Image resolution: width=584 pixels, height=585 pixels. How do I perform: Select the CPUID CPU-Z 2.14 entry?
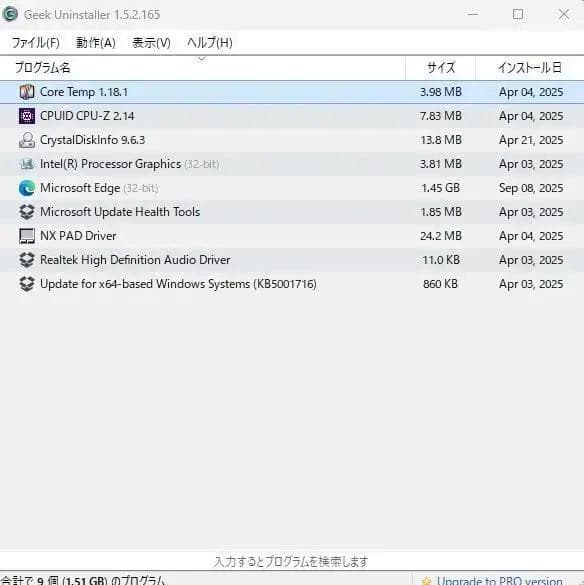coord(292,116)
